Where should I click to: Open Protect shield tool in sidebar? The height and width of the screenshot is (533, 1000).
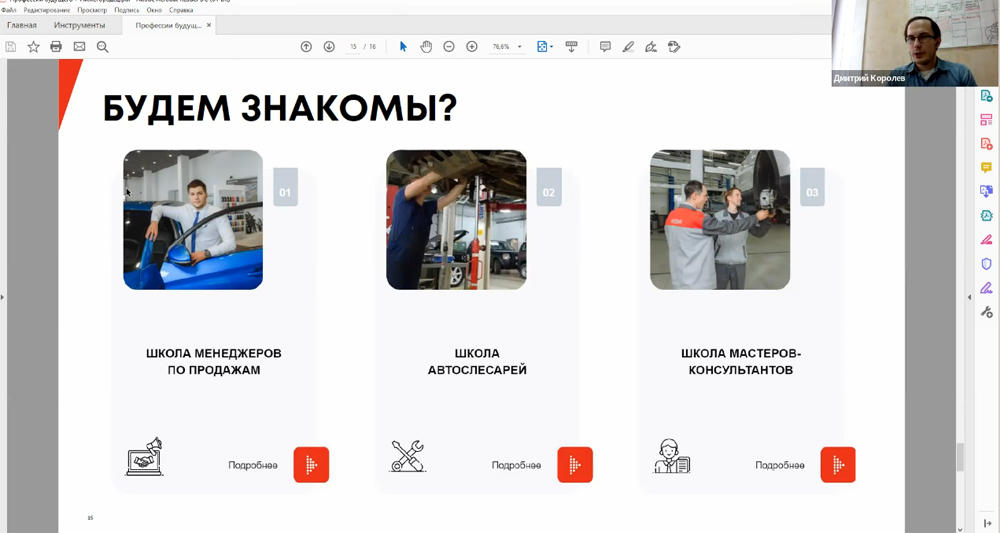click(986, 263)
